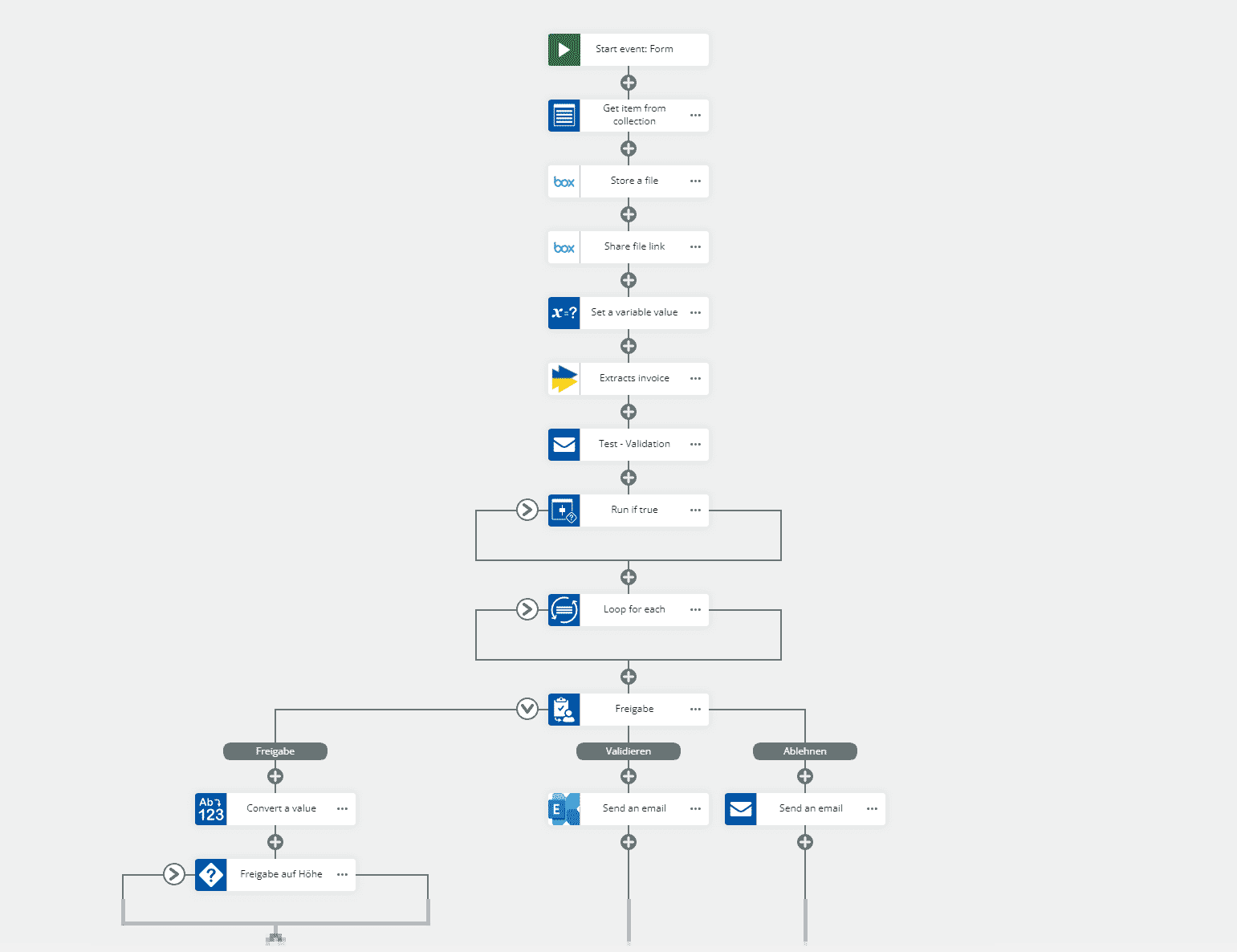1237x952 pixels.
Task: Add action under Freigabe branch label
Action: click(275, 776)
